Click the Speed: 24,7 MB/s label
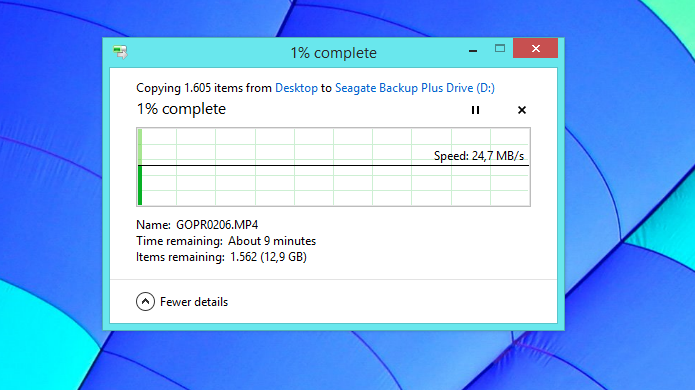This screenshot has height=390, width=695. click(x=479, y=156)
